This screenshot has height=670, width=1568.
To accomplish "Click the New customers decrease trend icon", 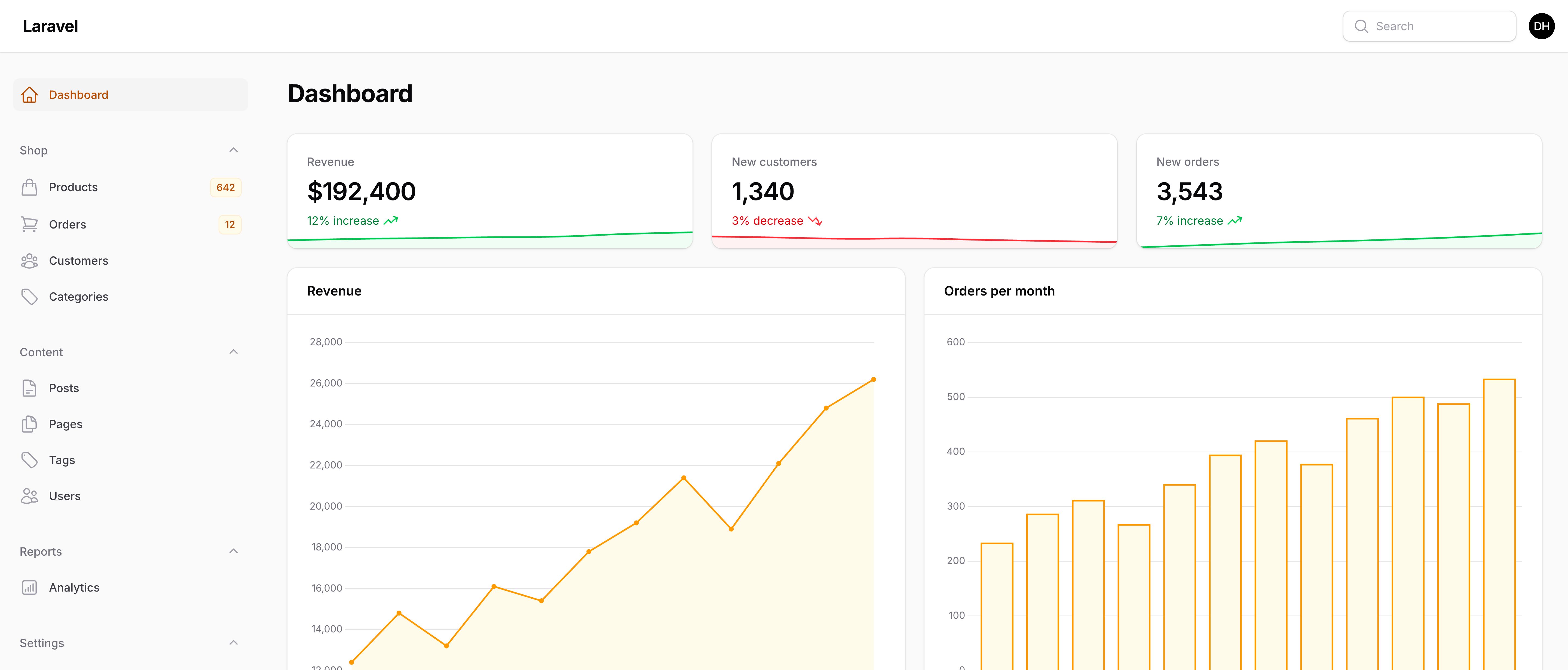I will (815, 221).
